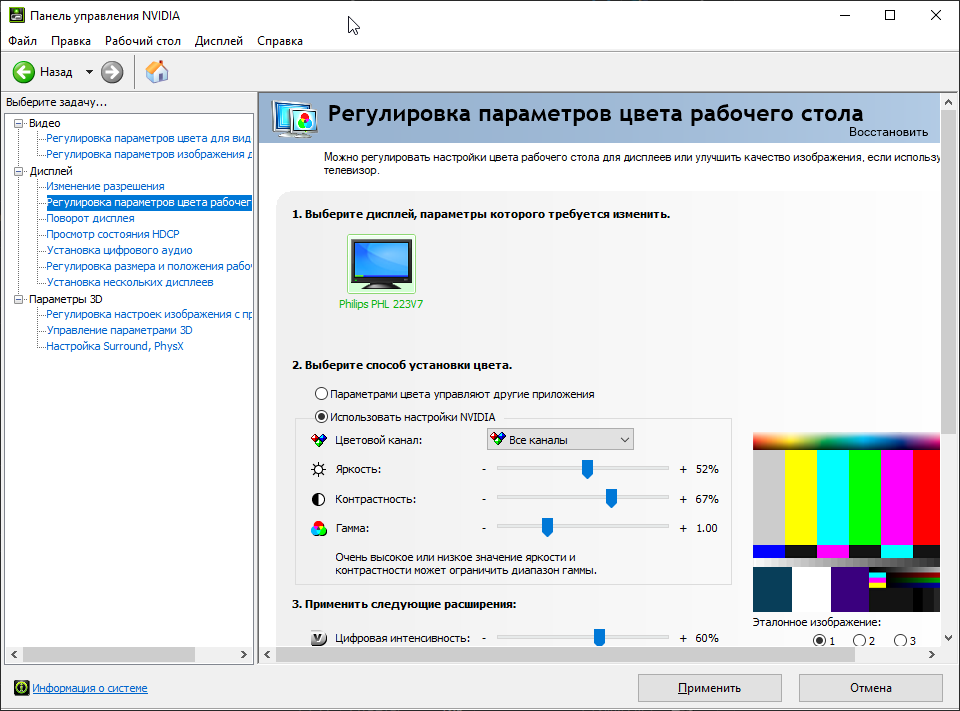Click the brightness slider thumb
Image resolution: width=960 pixels, height=711 pixels.
pos(587,469)
